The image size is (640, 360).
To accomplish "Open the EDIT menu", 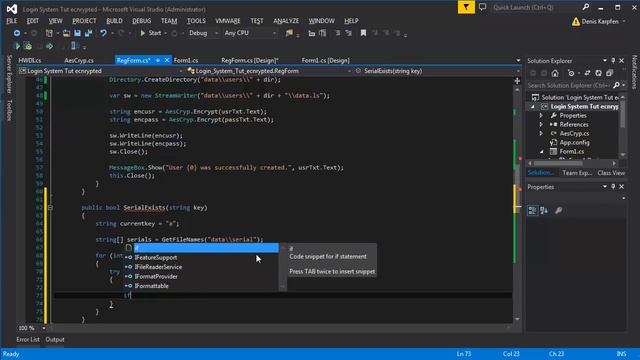I will [x=33, y=21].
